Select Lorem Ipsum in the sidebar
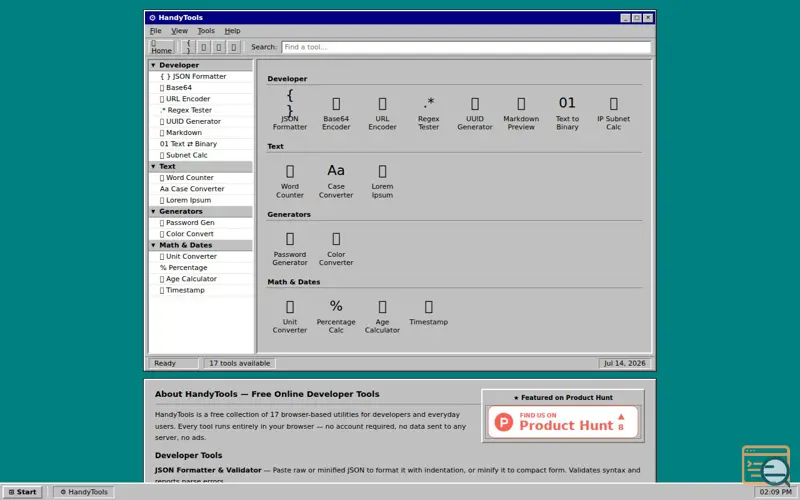800x500 pixels. click(201, 200)
